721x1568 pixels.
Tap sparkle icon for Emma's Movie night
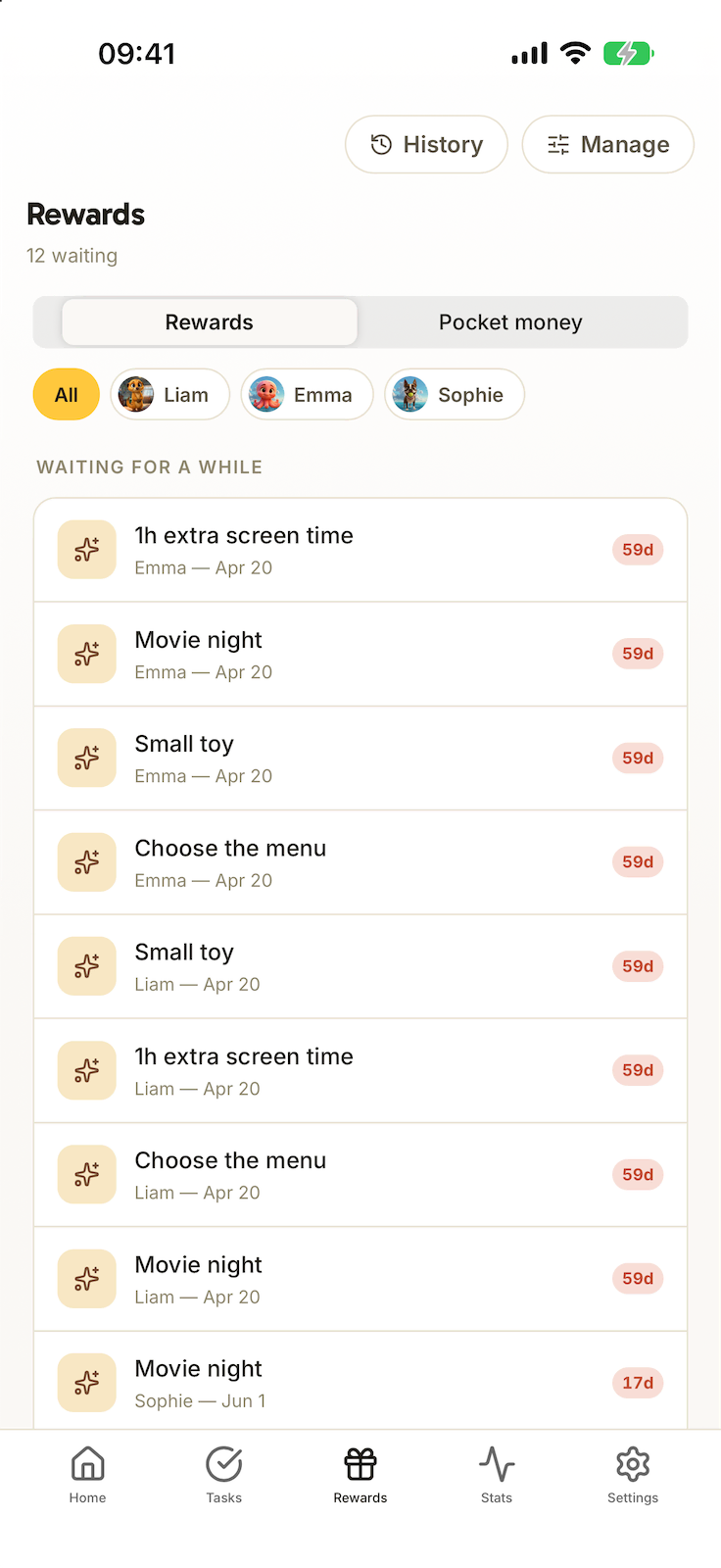coord(87,654)
